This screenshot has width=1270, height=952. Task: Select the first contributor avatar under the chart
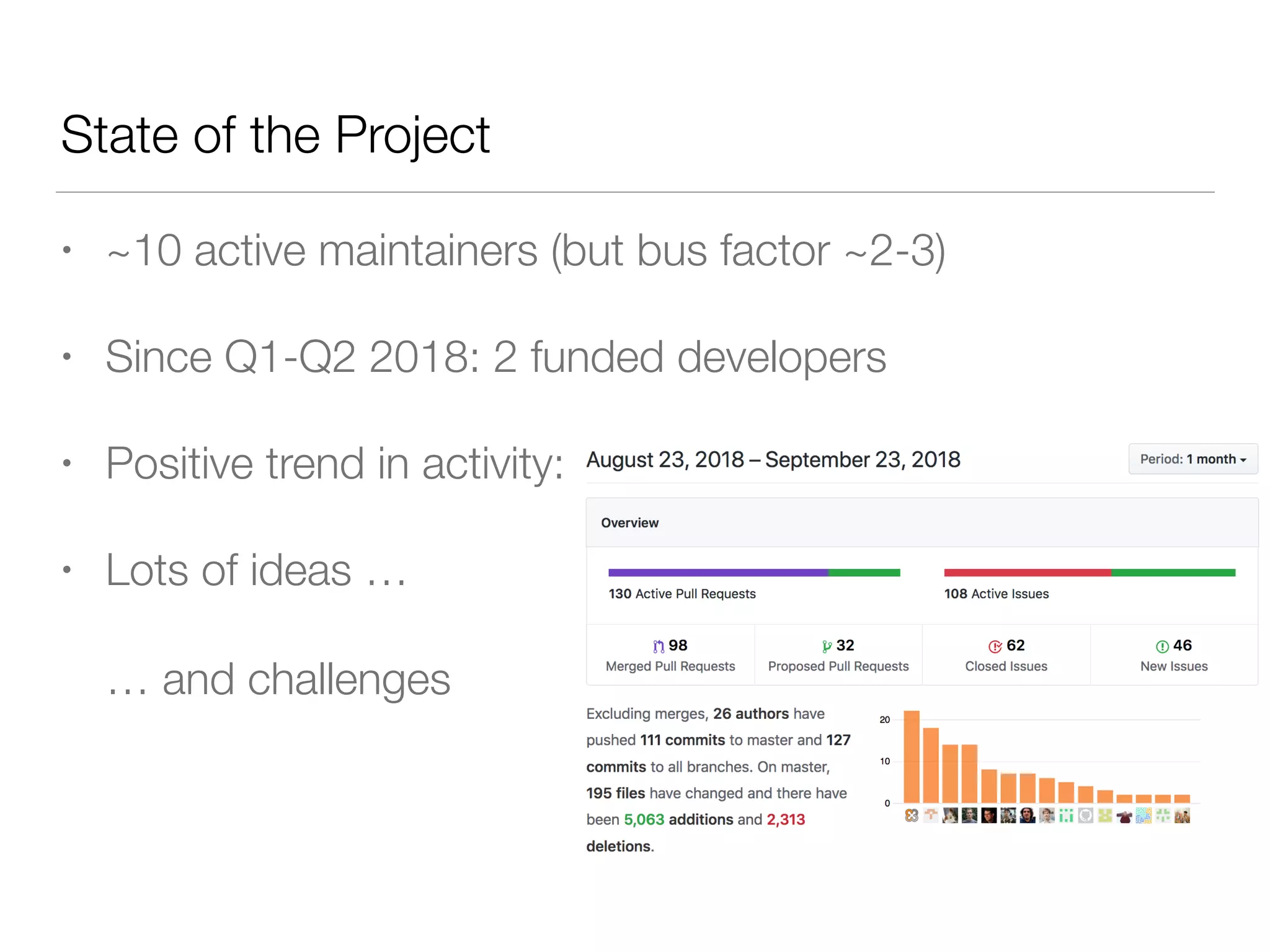click(x=912, y=816)
